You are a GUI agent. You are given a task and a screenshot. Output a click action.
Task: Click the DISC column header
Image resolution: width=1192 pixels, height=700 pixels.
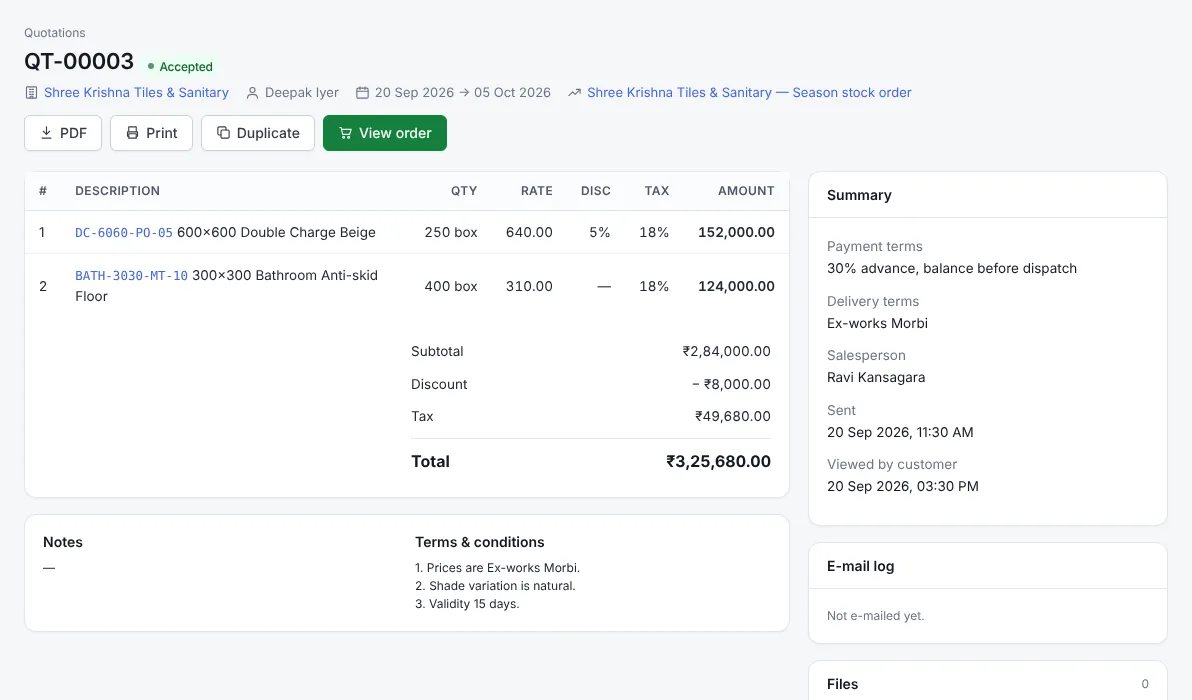click(x=596, y=191)
